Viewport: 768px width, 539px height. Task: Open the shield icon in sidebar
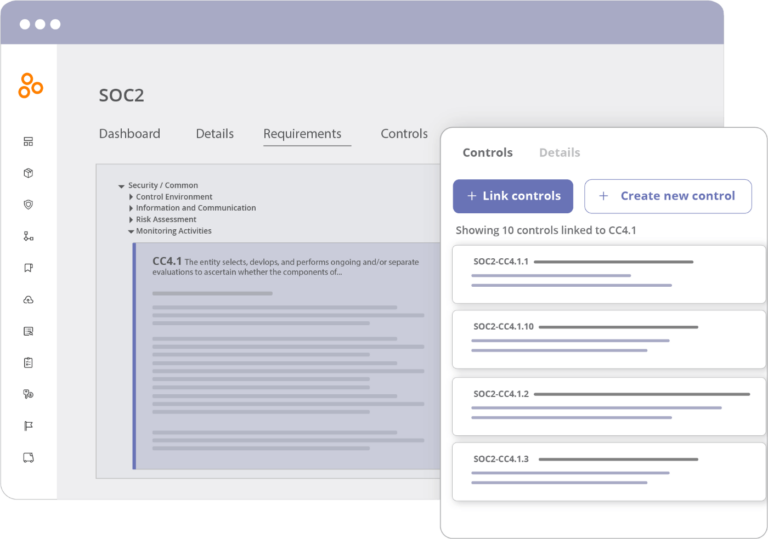tap(28, 204)
